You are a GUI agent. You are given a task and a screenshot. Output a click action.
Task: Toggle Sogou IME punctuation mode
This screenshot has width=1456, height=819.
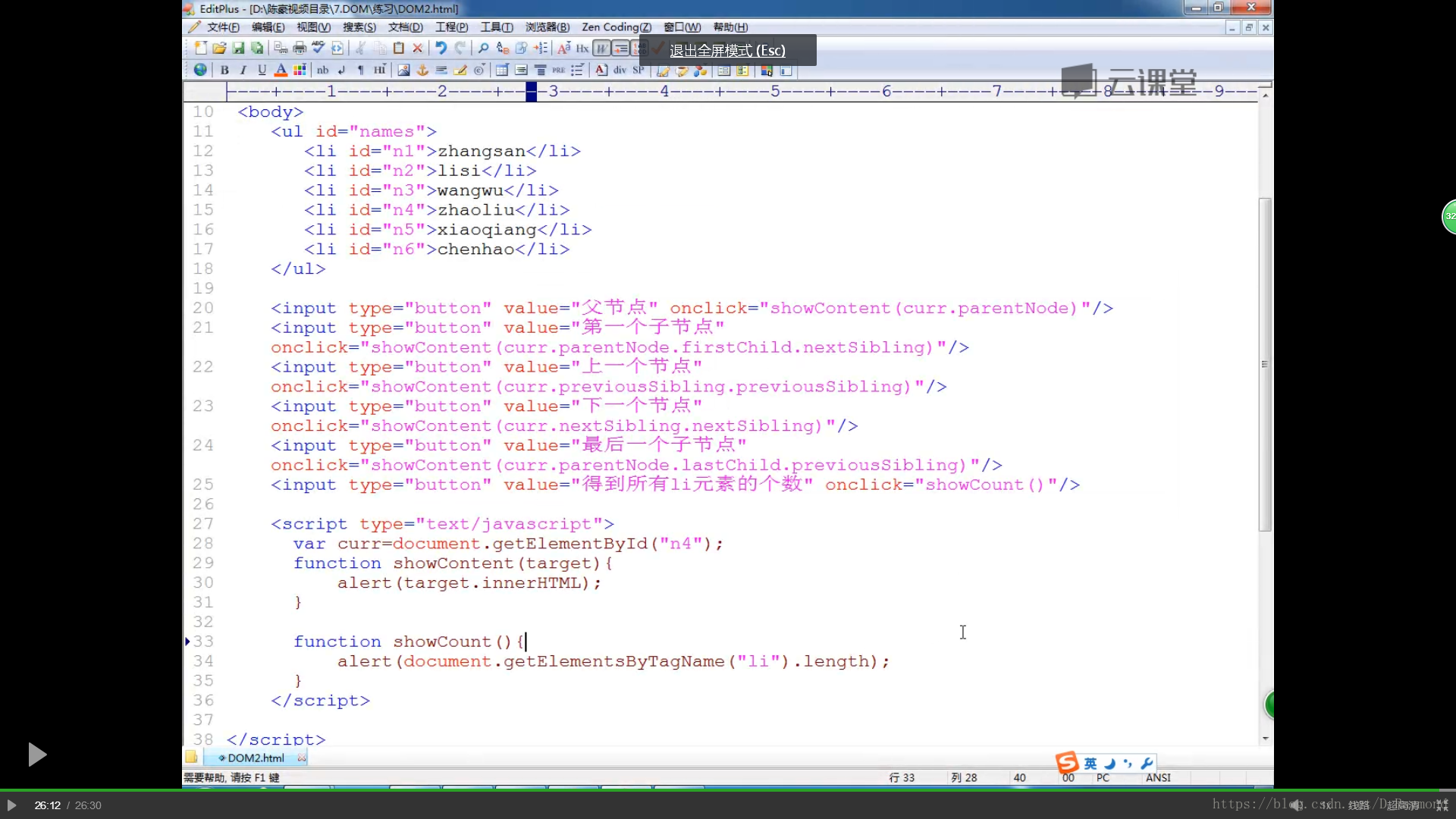click(x=1128, y=763)
